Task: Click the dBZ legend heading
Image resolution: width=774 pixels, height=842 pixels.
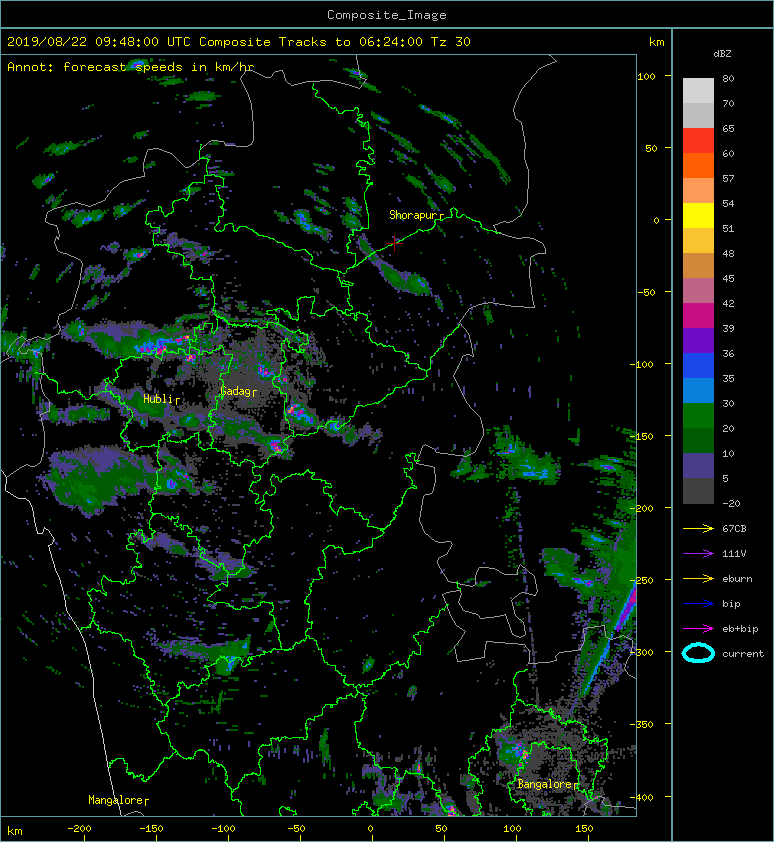Action: (722, 54)
